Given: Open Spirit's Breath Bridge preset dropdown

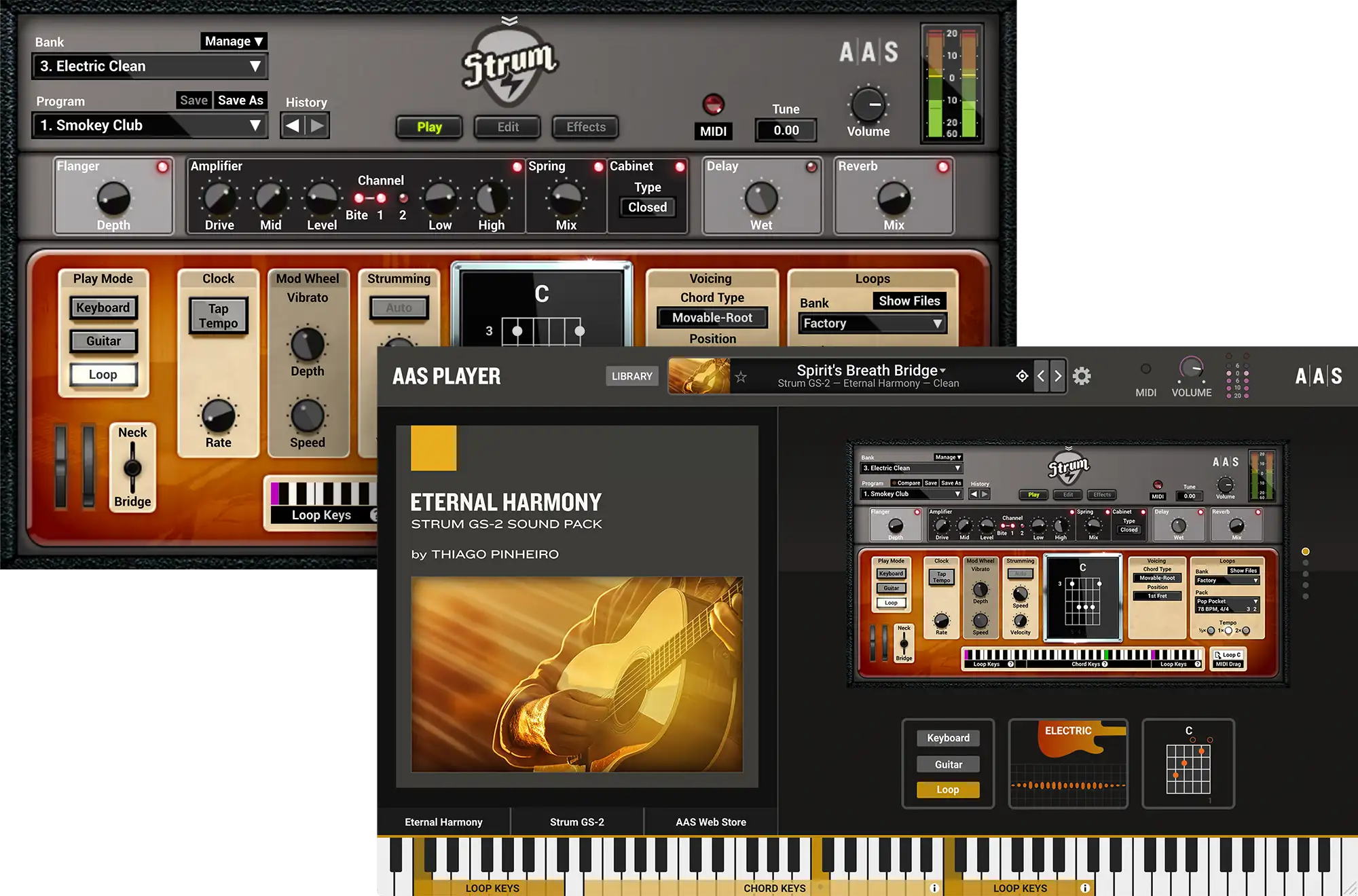Looking at the screenshot, I should (871, 371).
